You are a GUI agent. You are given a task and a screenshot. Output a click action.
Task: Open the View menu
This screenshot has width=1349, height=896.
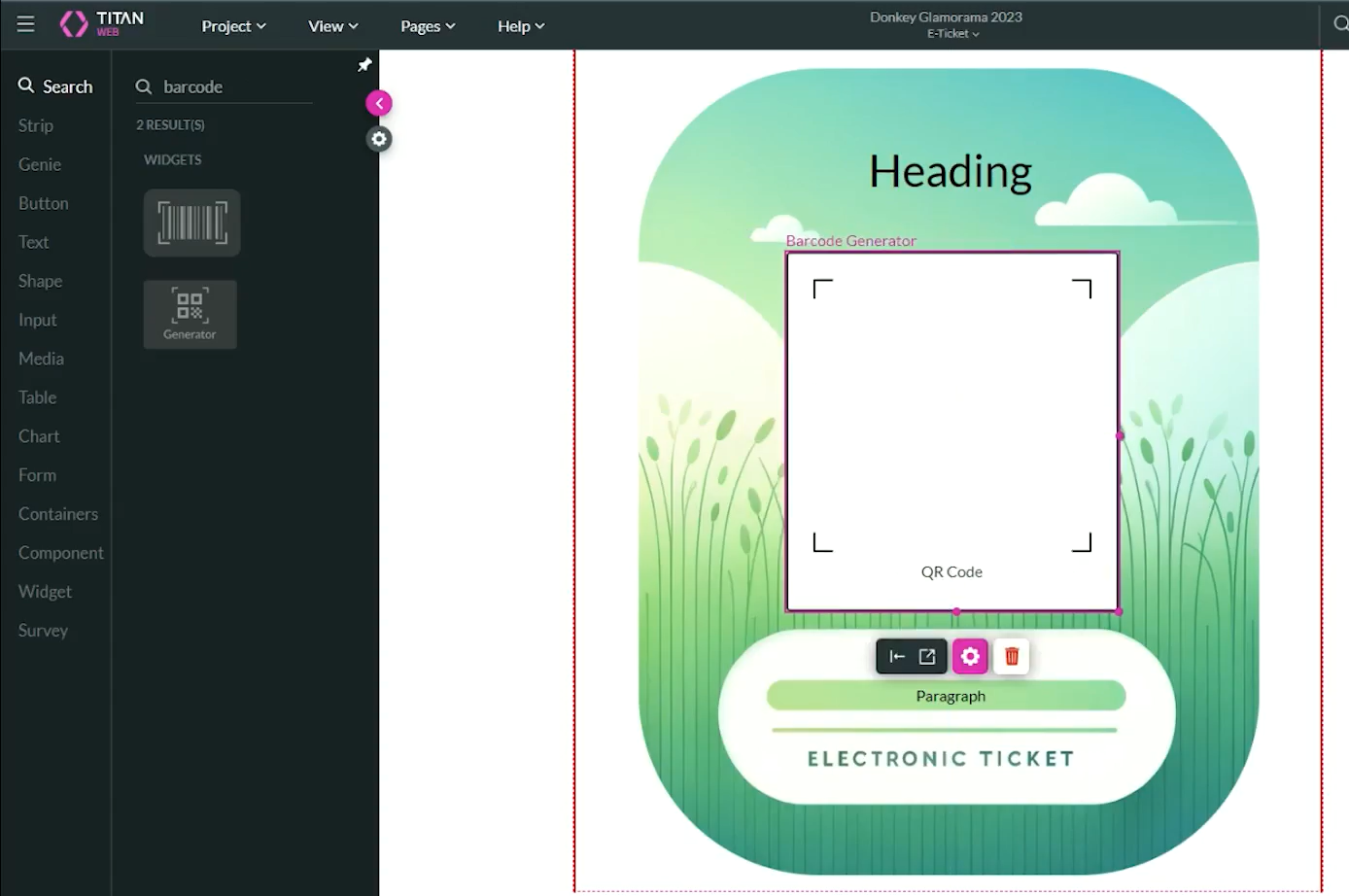tap(333, 26)
